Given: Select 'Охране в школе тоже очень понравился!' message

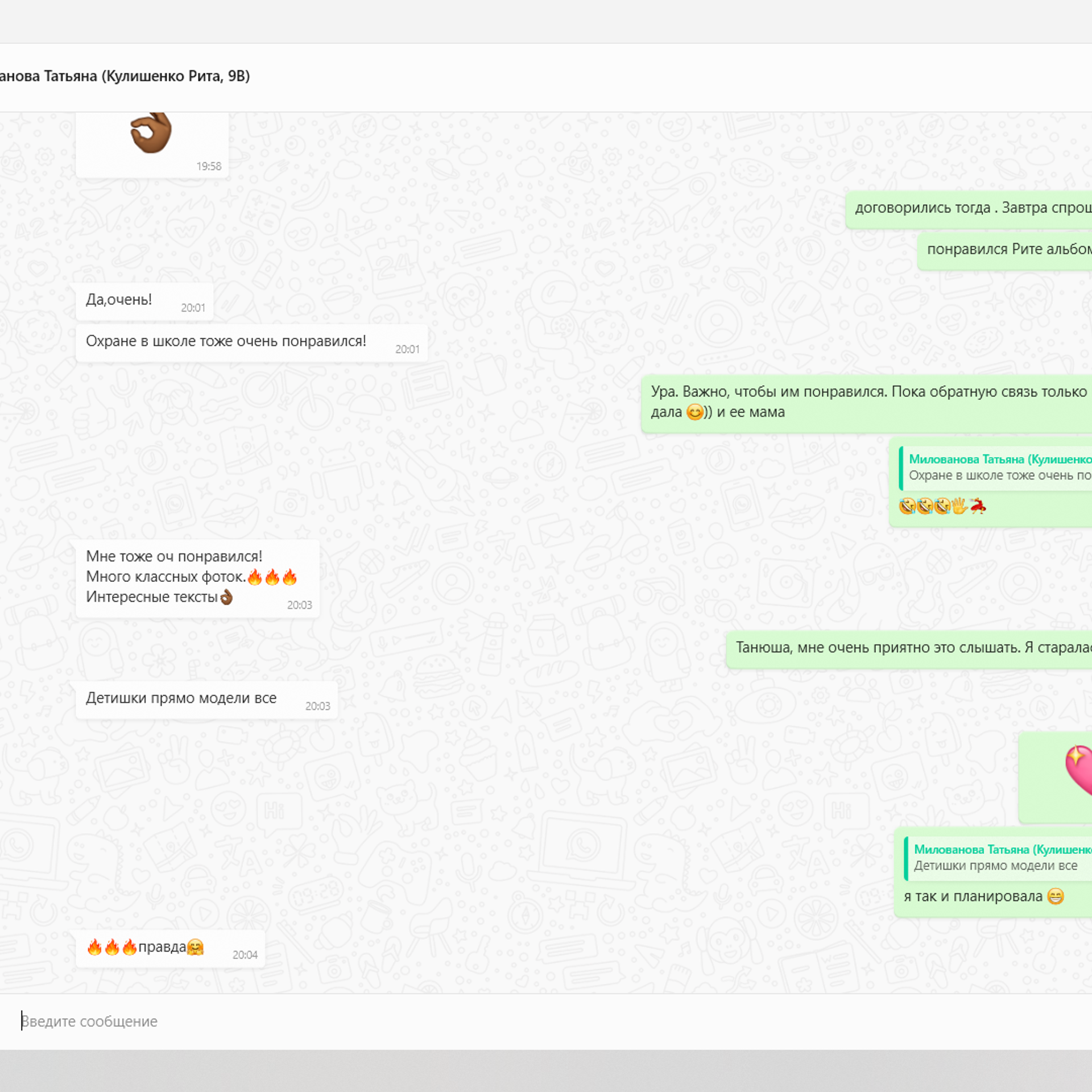Looking at the screenshot, I should 226,341.
